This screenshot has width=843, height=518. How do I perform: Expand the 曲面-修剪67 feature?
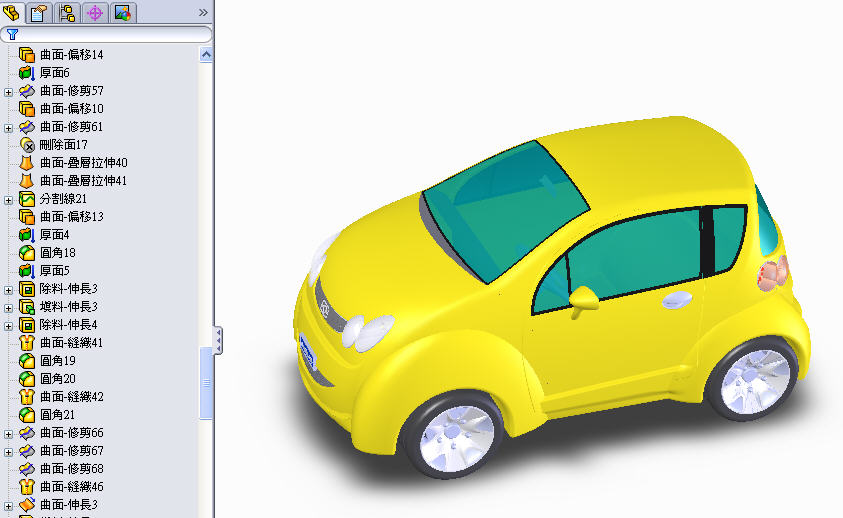[x=8, y=452]
